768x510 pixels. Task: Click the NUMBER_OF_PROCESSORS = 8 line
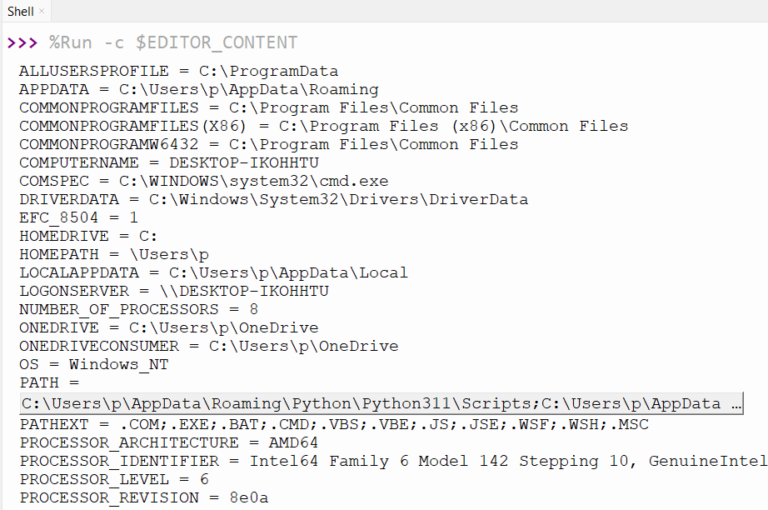138,309
